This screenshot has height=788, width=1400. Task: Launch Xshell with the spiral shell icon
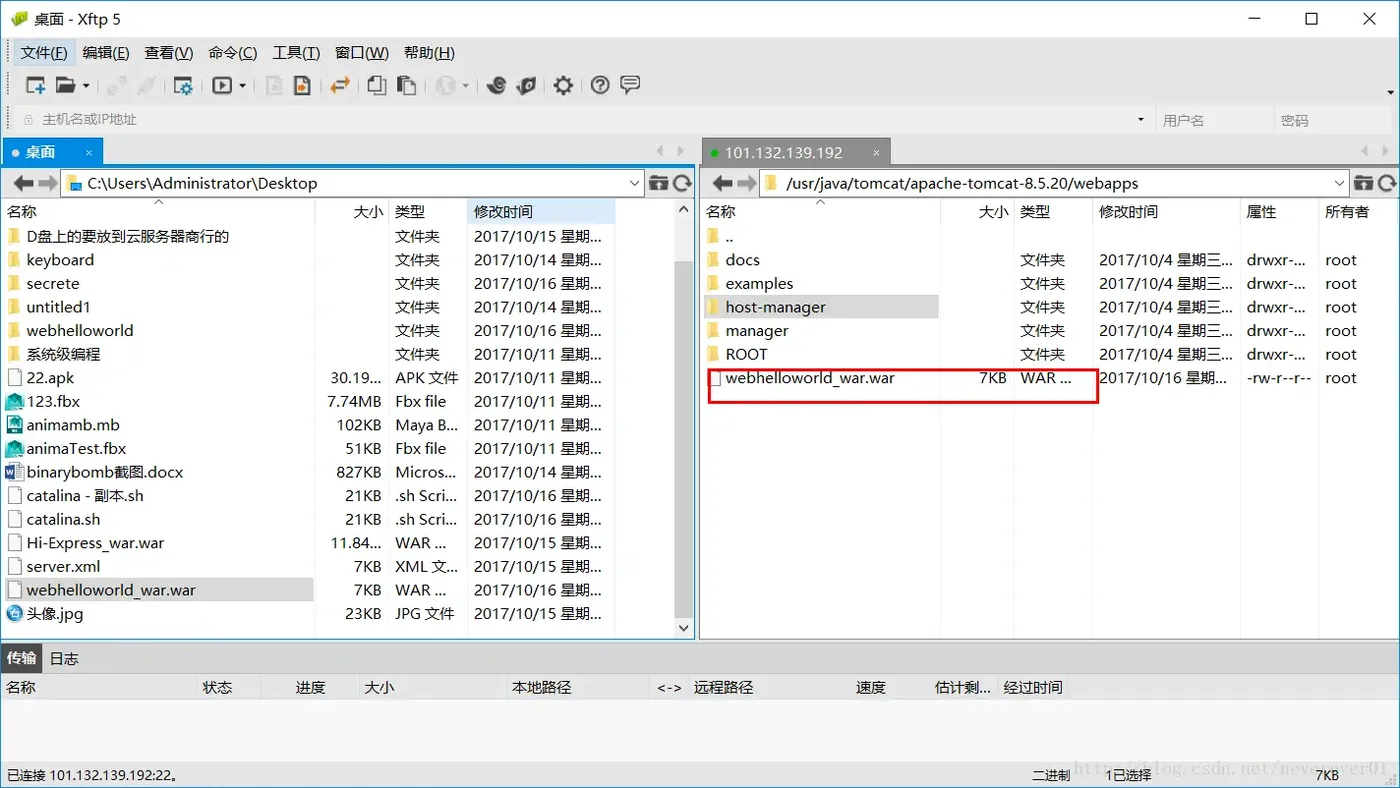click(x=496, y=86)
